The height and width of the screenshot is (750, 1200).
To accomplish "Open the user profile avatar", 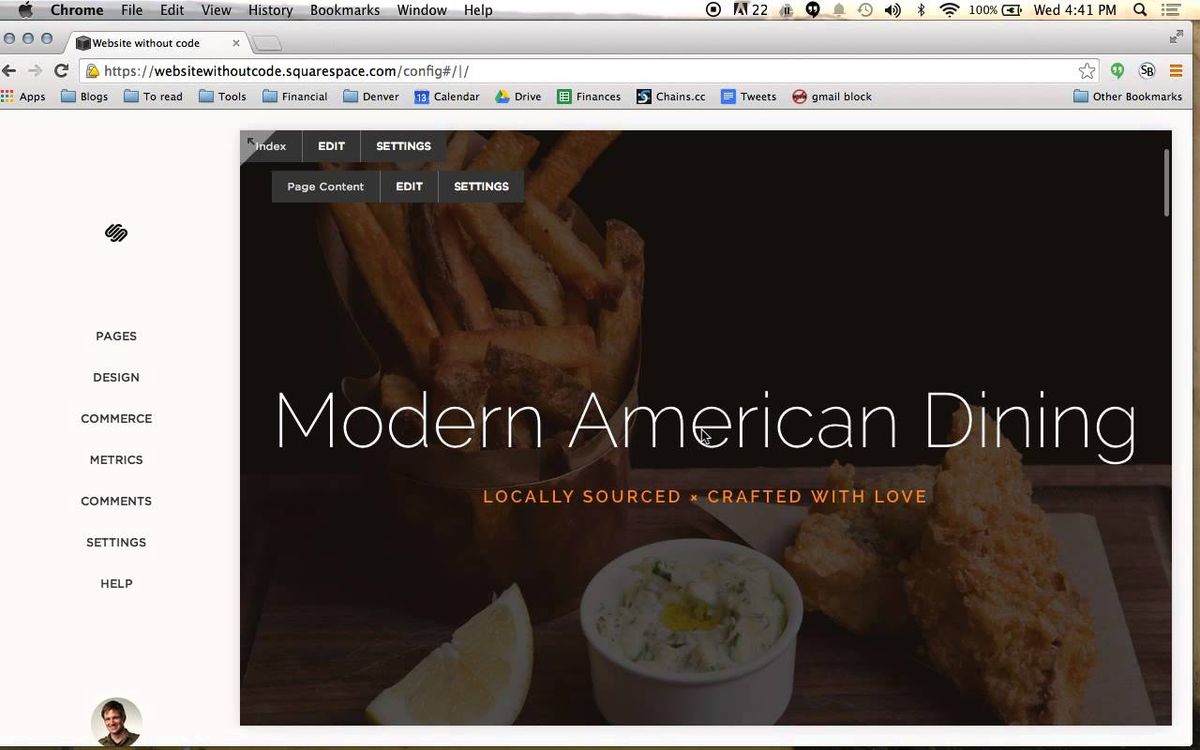I will pos(116,722).
